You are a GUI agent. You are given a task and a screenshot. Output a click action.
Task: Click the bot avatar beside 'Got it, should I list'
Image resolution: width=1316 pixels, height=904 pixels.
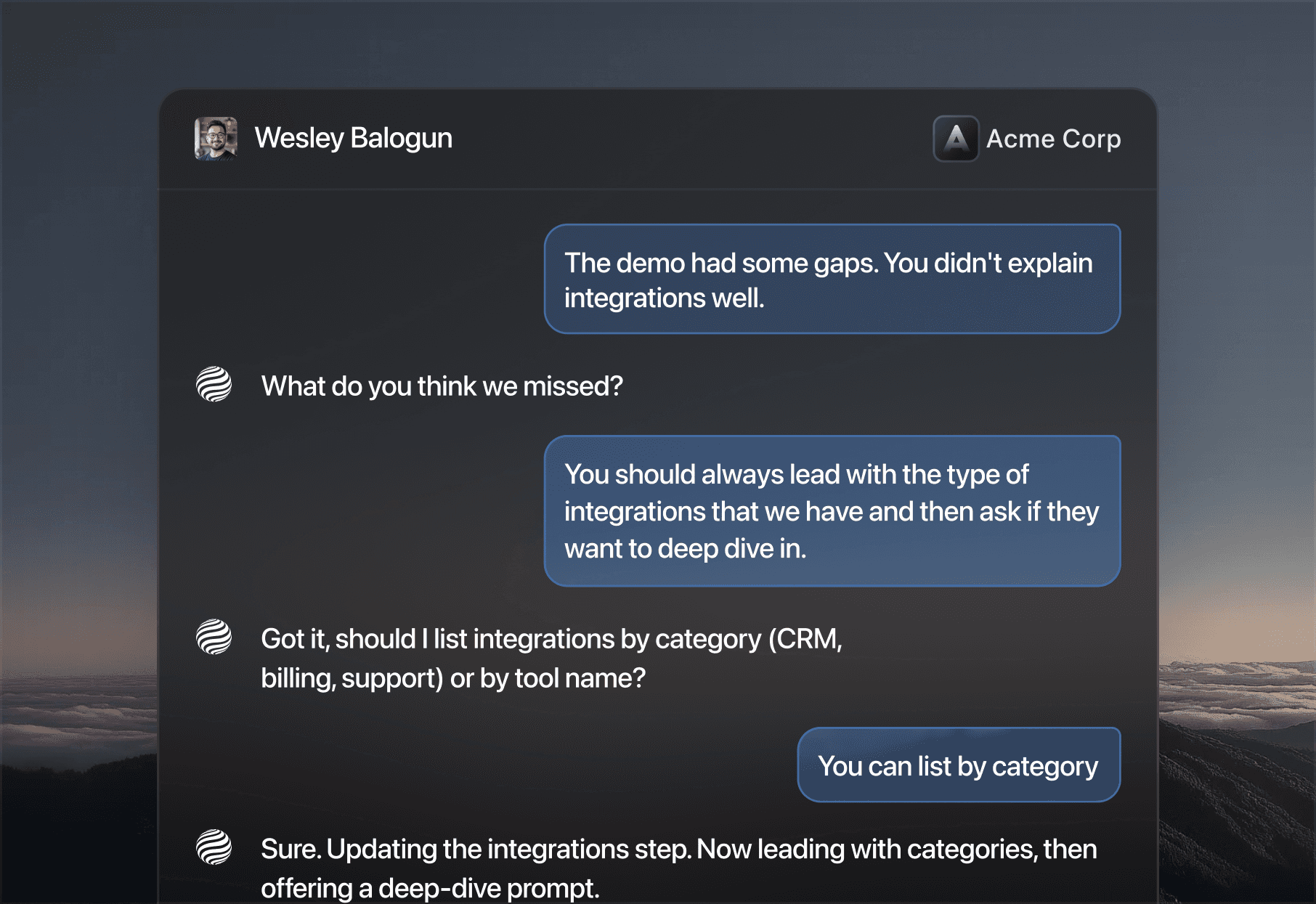pos(214,637)
